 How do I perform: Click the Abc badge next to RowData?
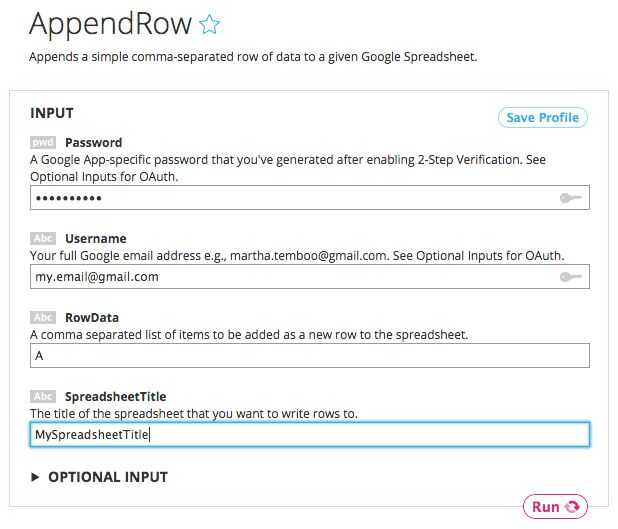(43, 318)
